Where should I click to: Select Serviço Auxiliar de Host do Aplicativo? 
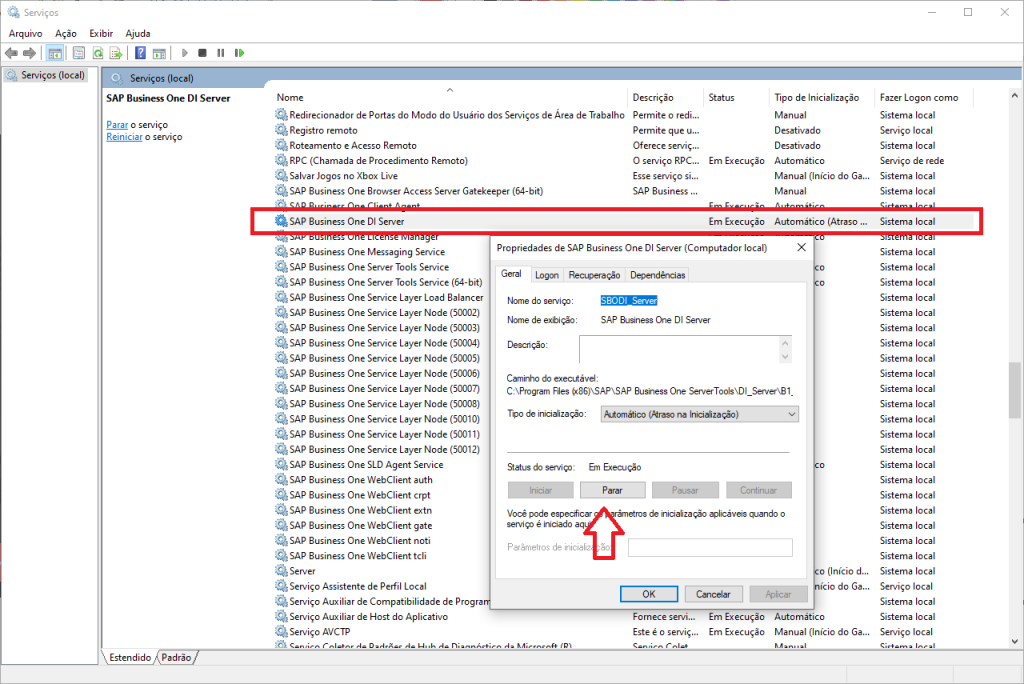pyautogui.click(x=368, y=617)
